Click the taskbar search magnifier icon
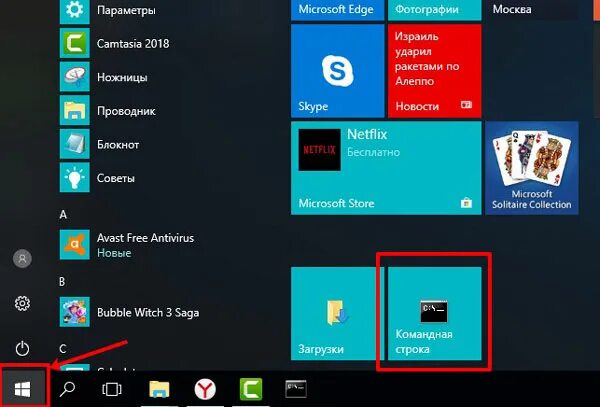 coord(67,389)
